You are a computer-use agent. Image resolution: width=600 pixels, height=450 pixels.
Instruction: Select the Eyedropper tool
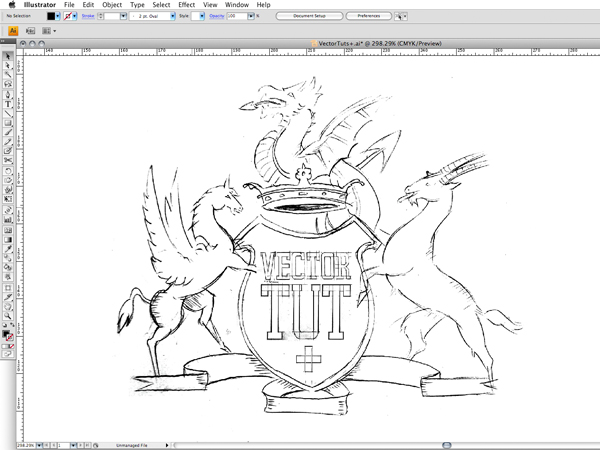8,249
